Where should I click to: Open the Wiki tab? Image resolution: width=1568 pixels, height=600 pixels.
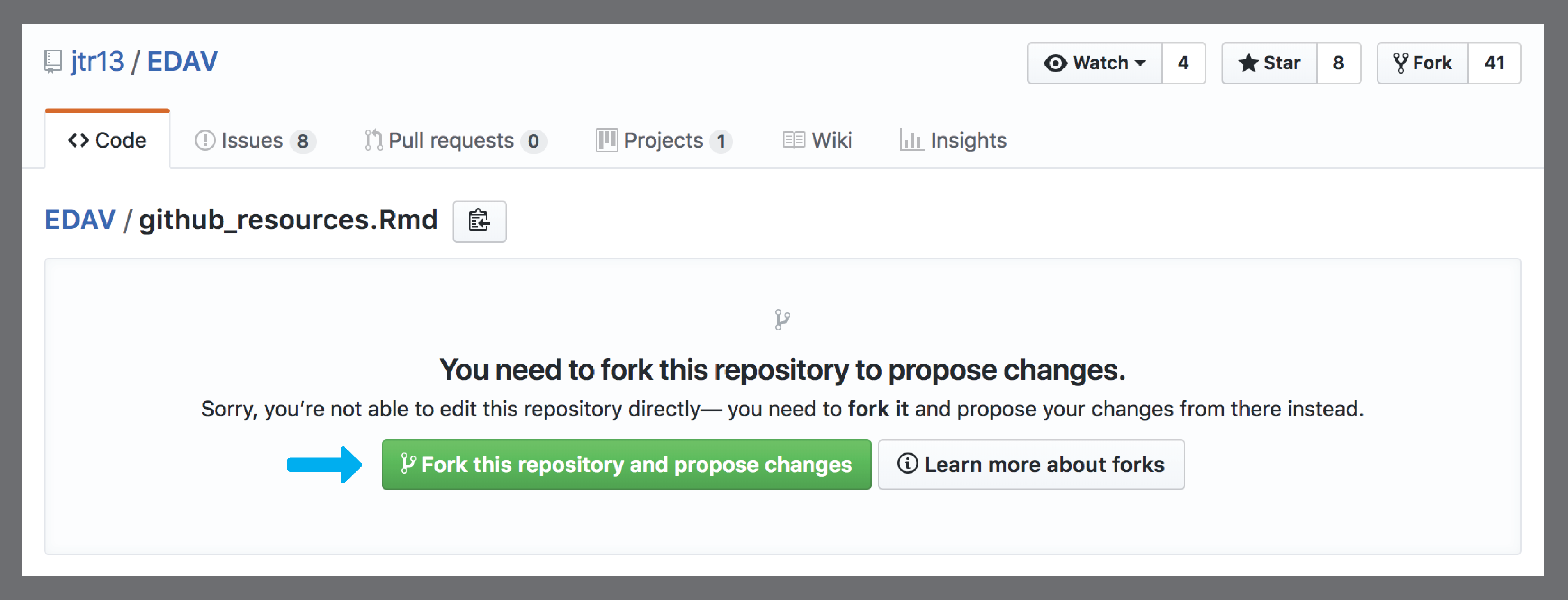pyautogui.click(x=817, y=141)
